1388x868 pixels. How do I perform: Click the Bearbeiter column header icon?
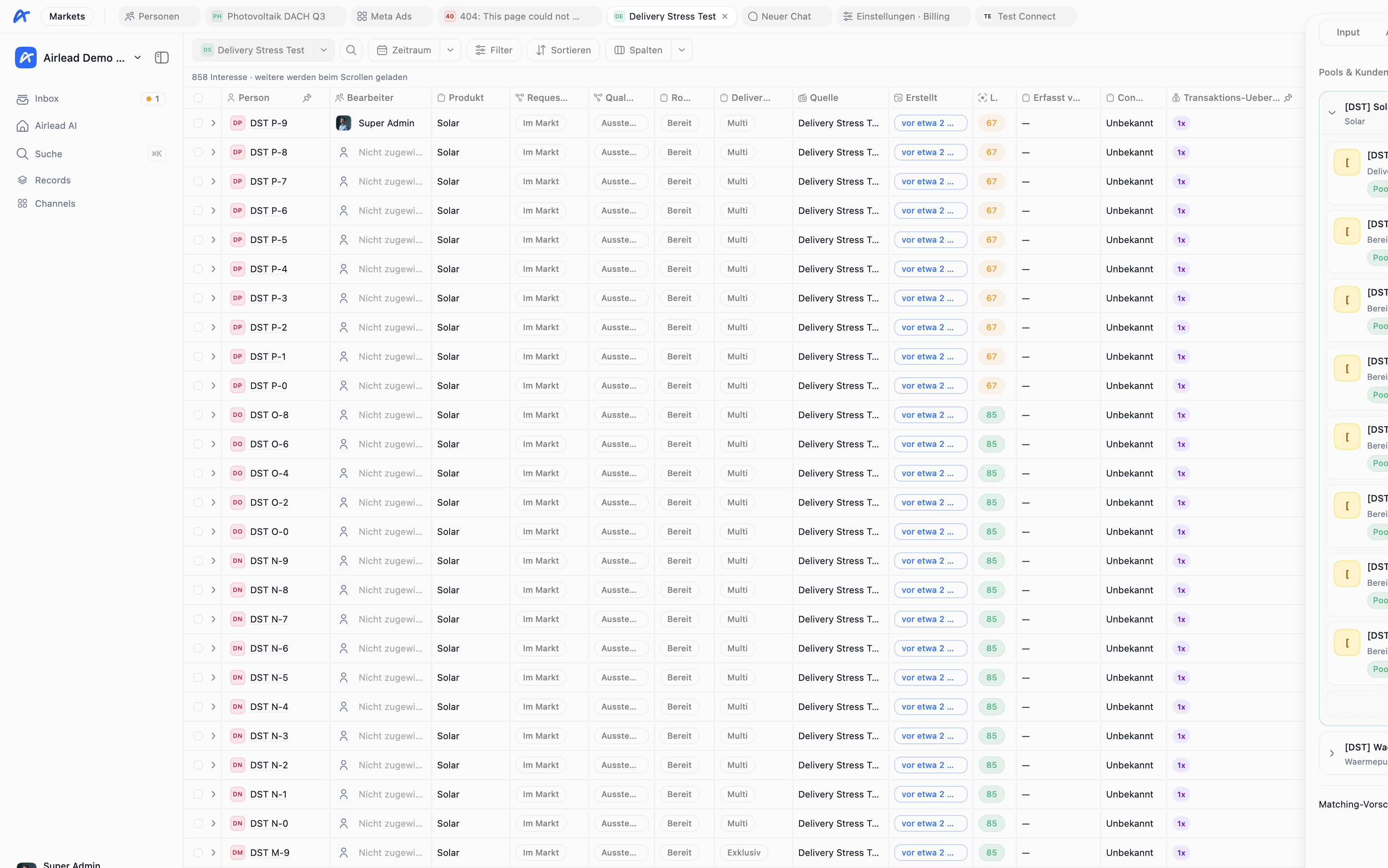(339, 98)
